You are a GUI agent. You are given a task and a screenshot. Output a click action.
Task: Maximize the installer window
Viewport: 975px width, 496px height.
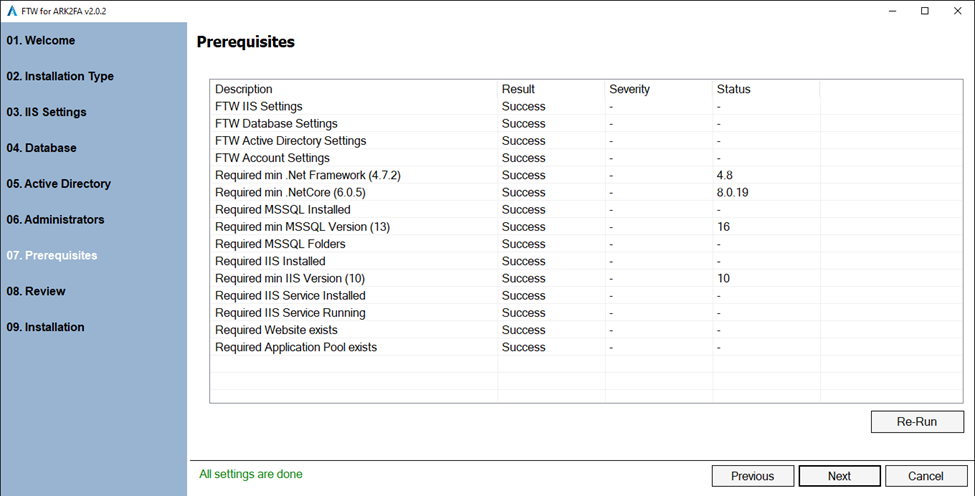(x=924, y=11)
